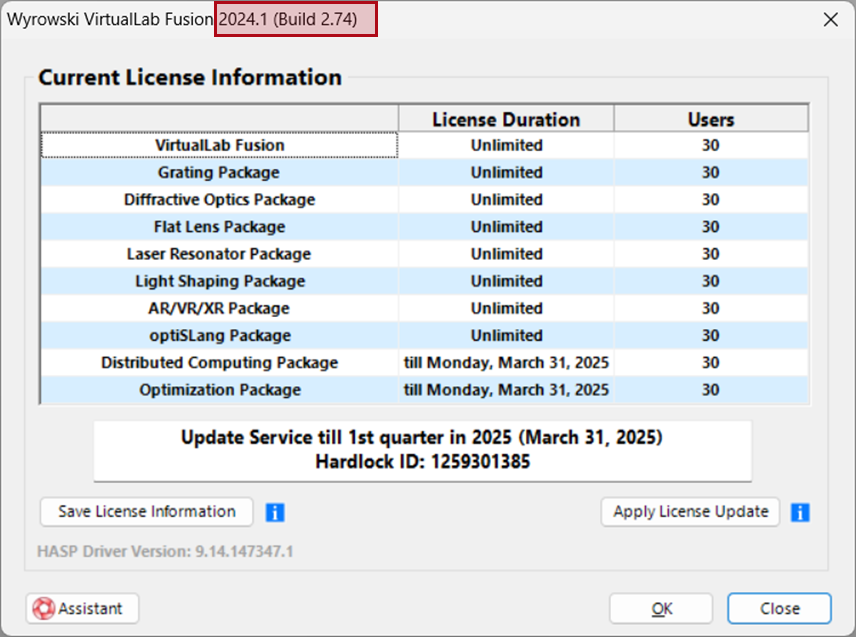Click info icon beside Save License Information
The width and height of the screenshot is (856, 637).
coord(275,513)
